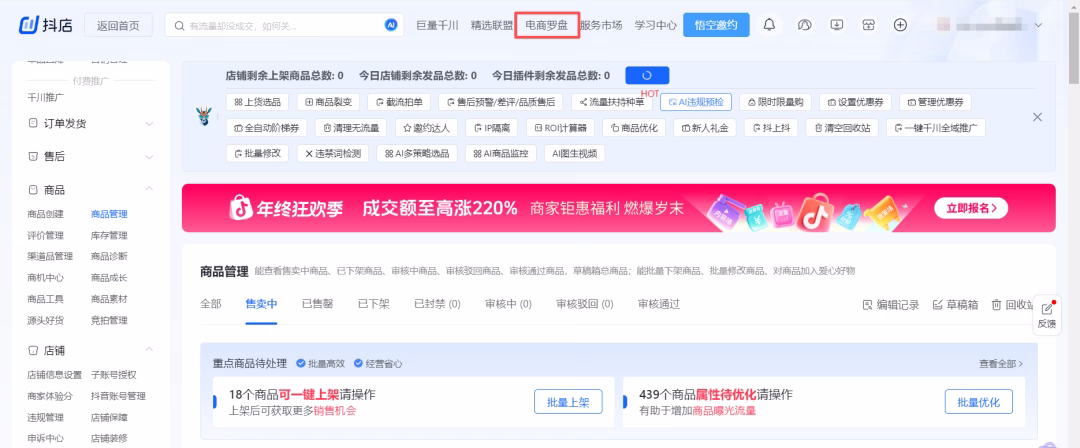The width and height of the screenshot is (1080, 448).
Task: Click 全自动阶梯券 plugin tool
Action: 267,128
